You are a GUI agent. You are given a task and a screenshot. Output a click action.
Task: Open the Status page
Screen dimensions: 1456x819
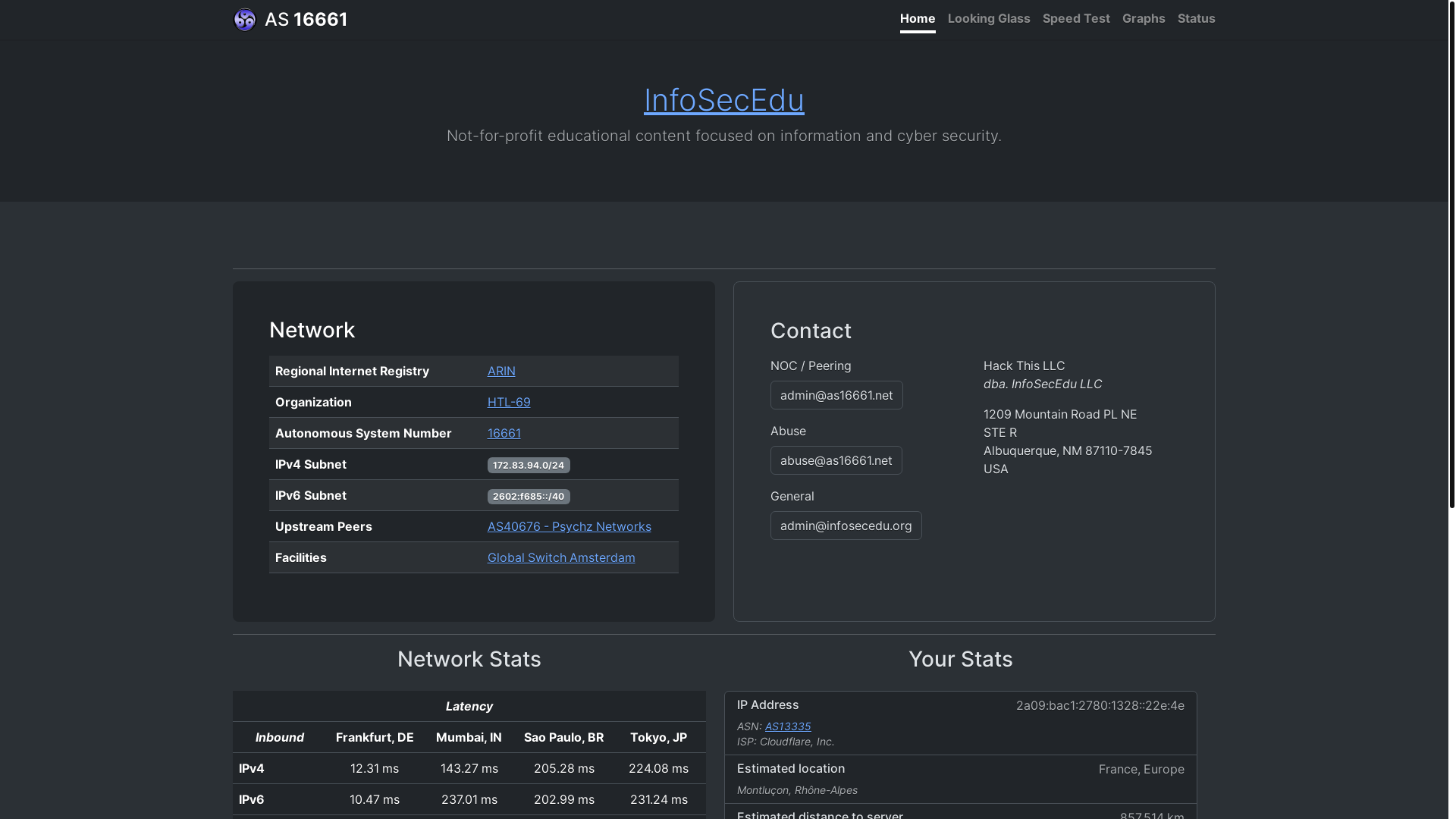1196,18
